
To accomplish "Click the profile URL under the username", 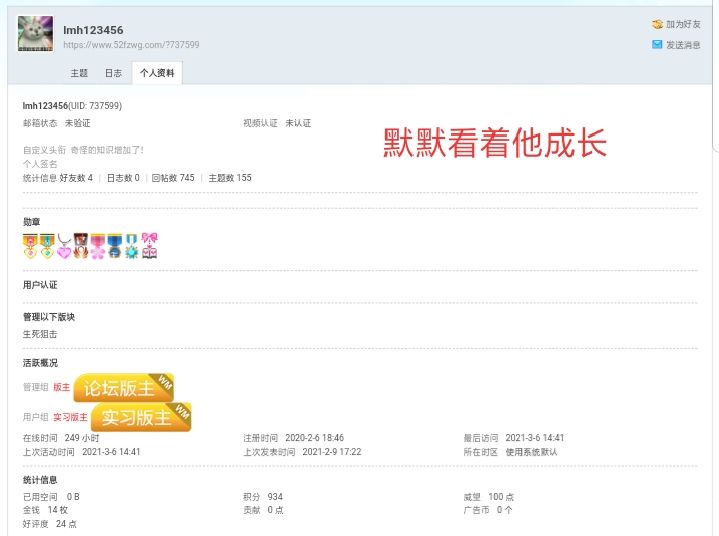I will click(x=131, y=45).
